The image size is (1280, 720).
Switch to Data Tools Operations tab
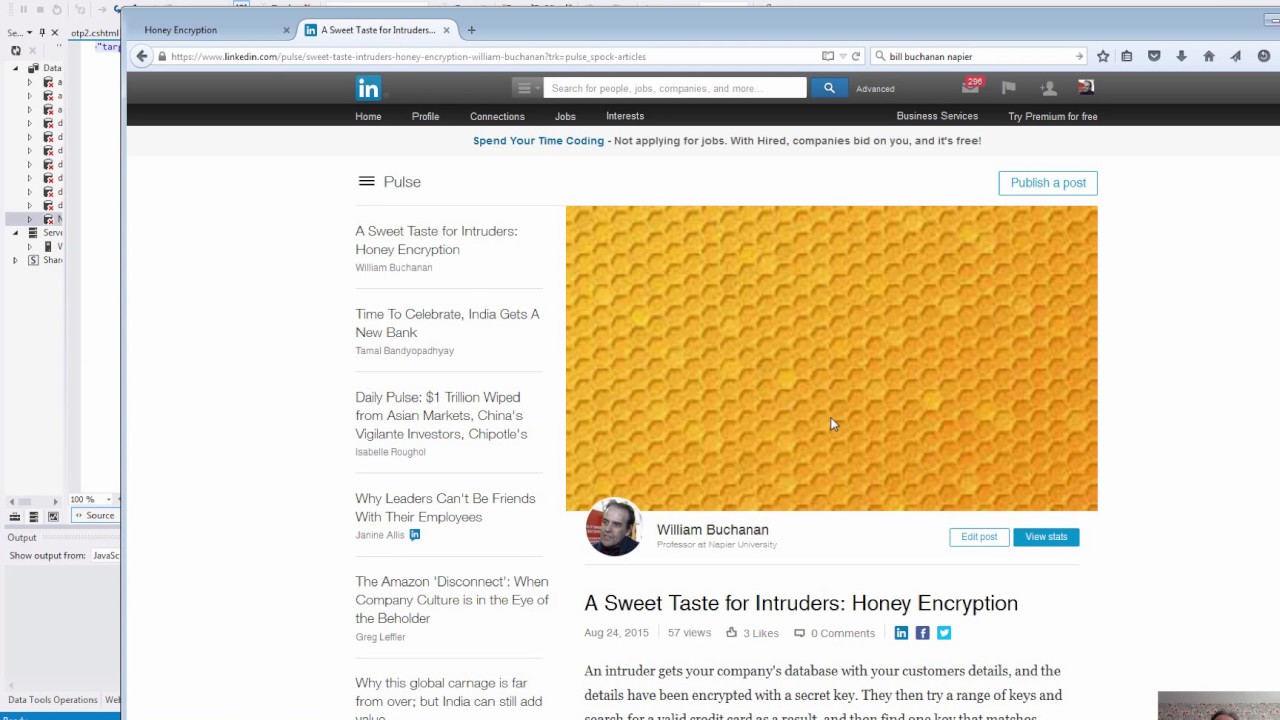tap(53, 700)
